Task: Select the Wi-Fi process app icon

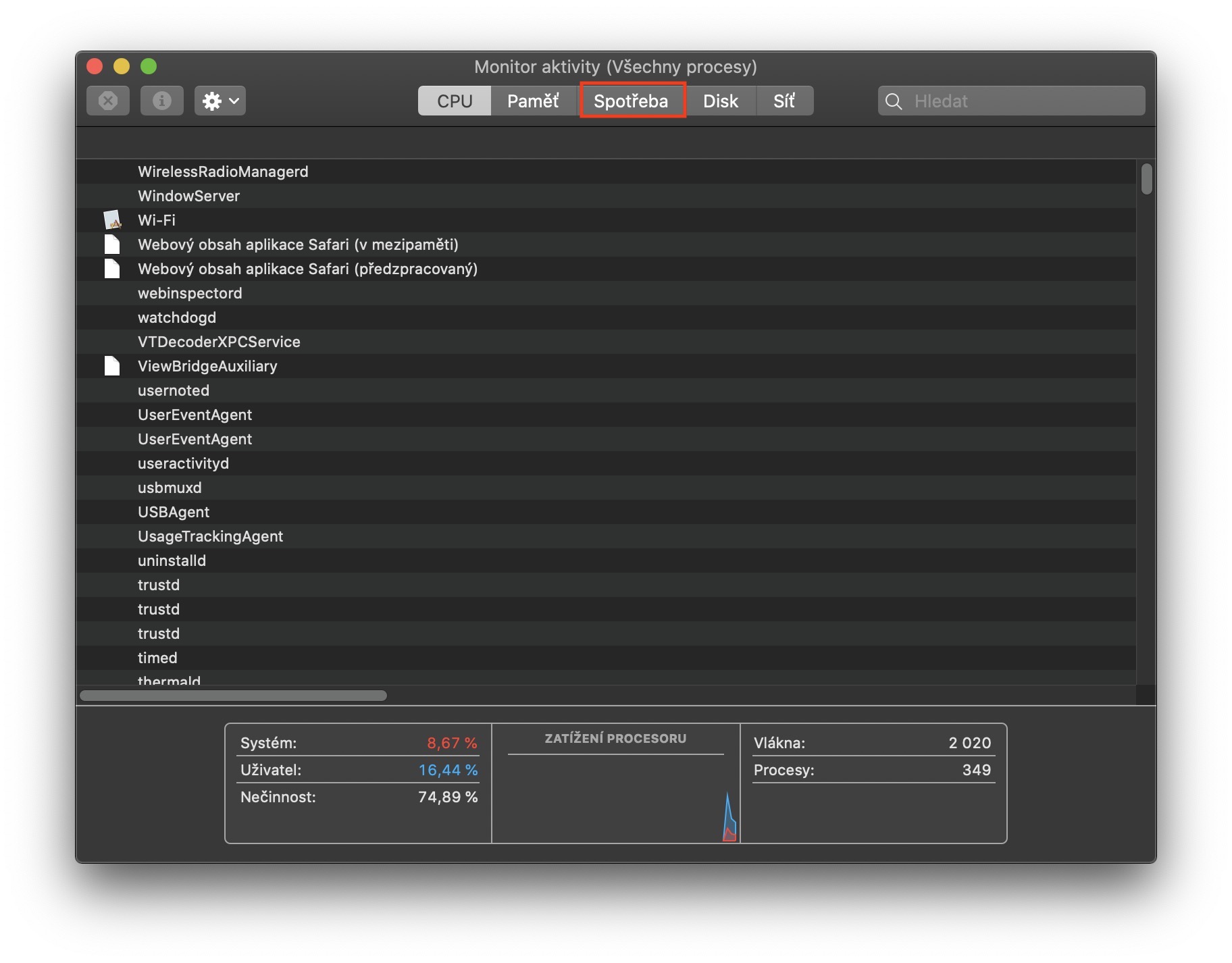Action: pos(112,219)
